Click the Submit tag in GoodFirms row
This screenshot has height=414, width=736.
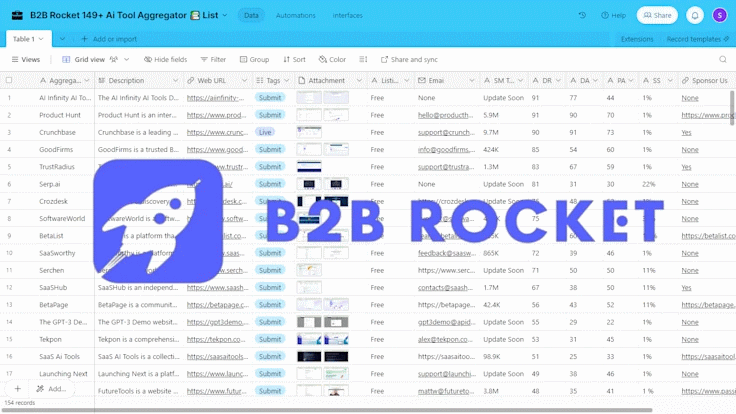(x=270, y=149)
